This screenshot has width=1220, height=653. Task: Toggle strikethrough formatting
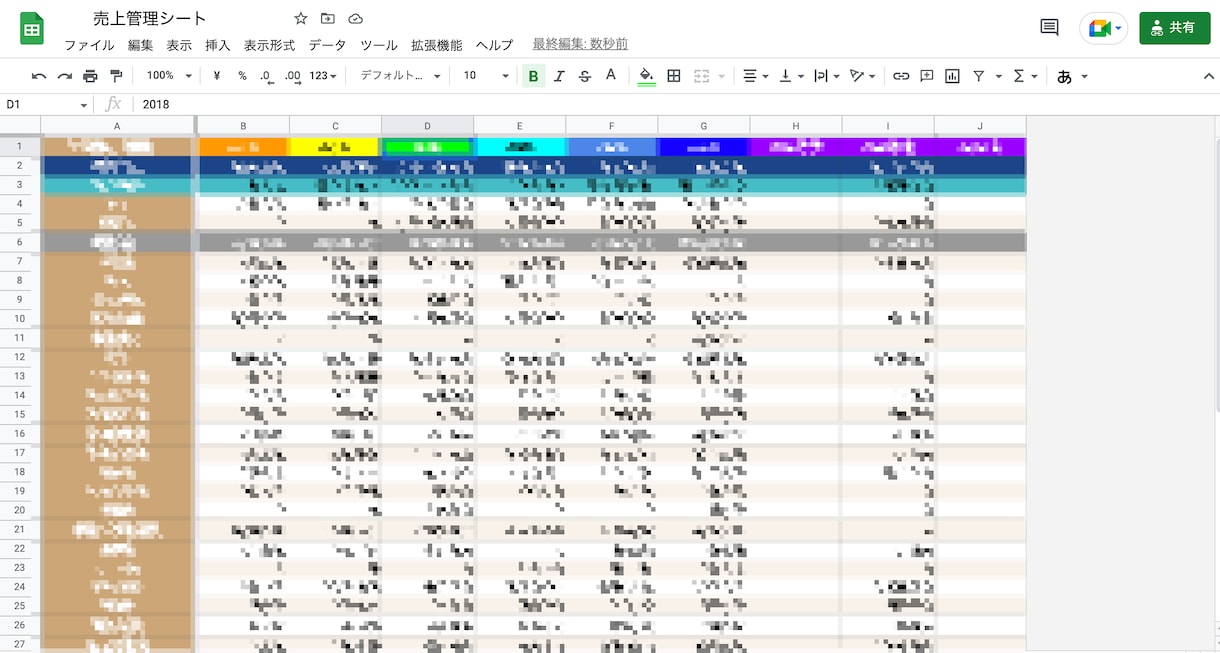click(585, 76)
